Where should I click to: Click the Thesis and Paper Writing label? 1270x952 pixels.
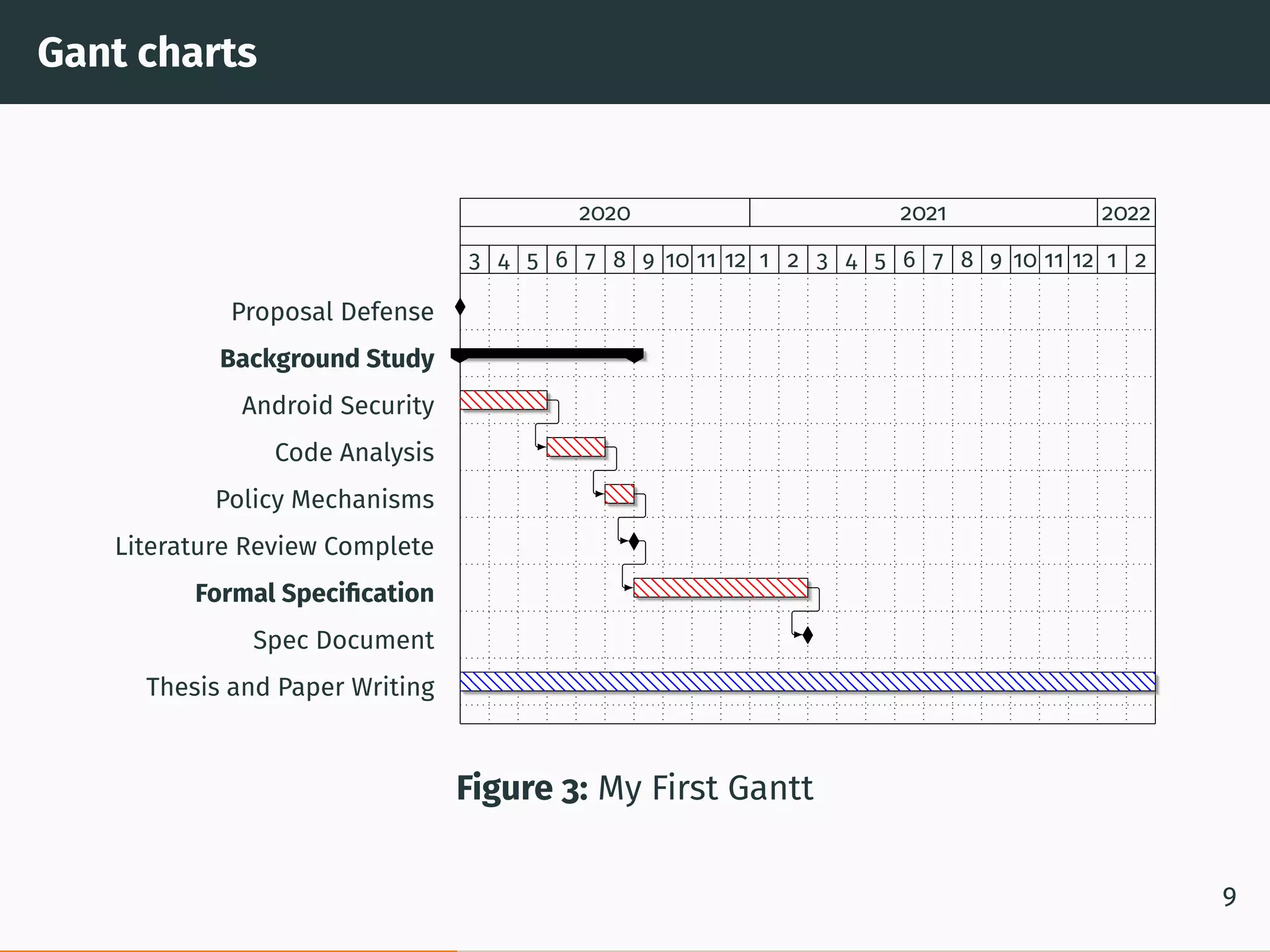(x=290, y=687)
